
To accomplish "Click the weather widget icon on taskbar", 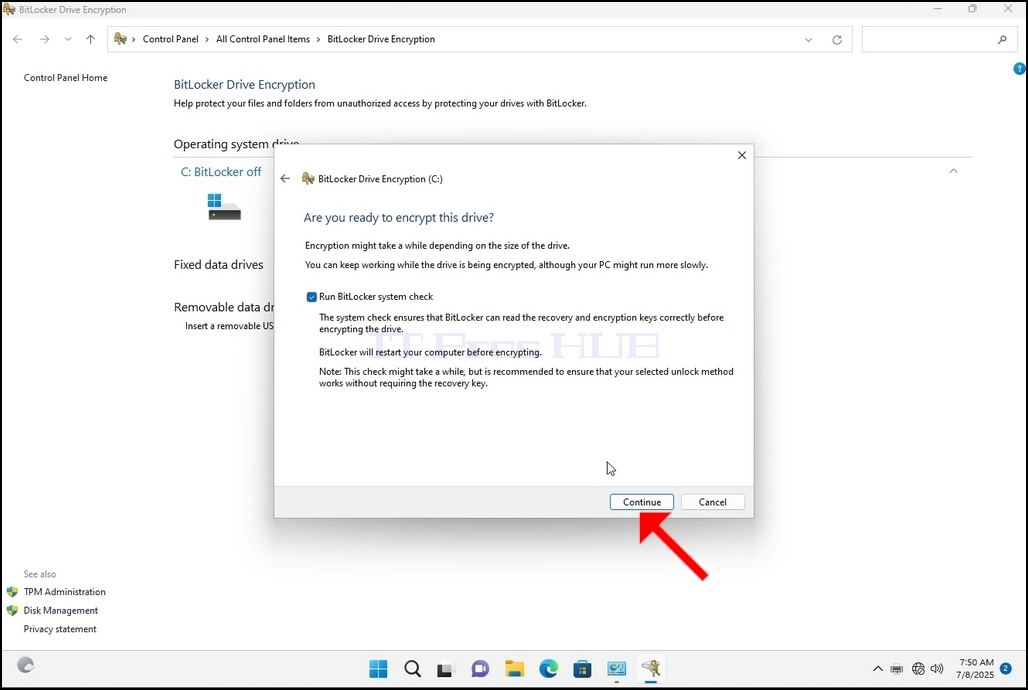I will click(25, 666).
